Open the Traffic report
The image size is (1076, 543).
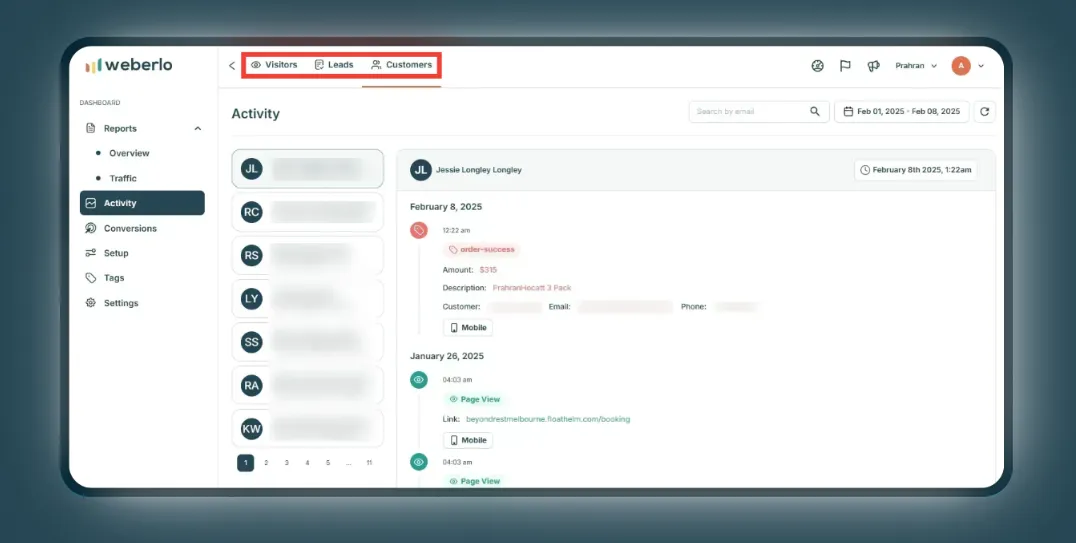click(123, 178)
